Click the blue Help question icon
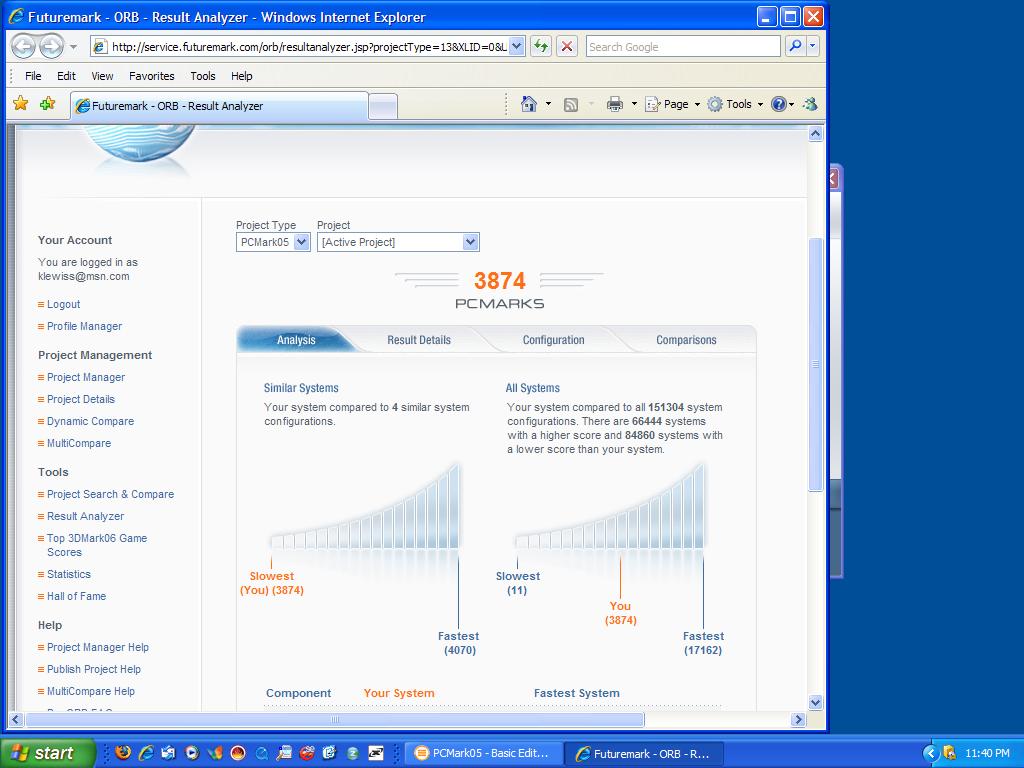This screenshot has height=768, width=1024. click(778, 104)
